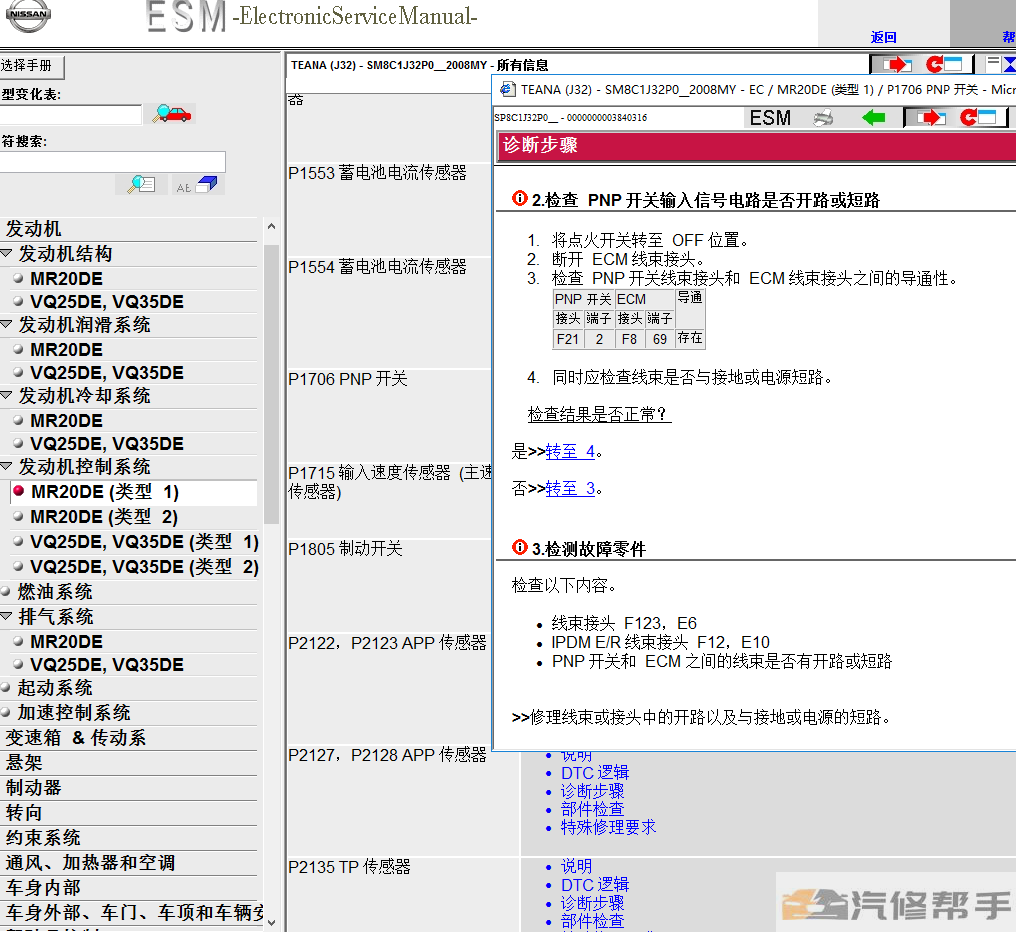The image size is (1016, 932).
Task: Select MR20DE (类型 2) item
Action: [x=104, y=517]
